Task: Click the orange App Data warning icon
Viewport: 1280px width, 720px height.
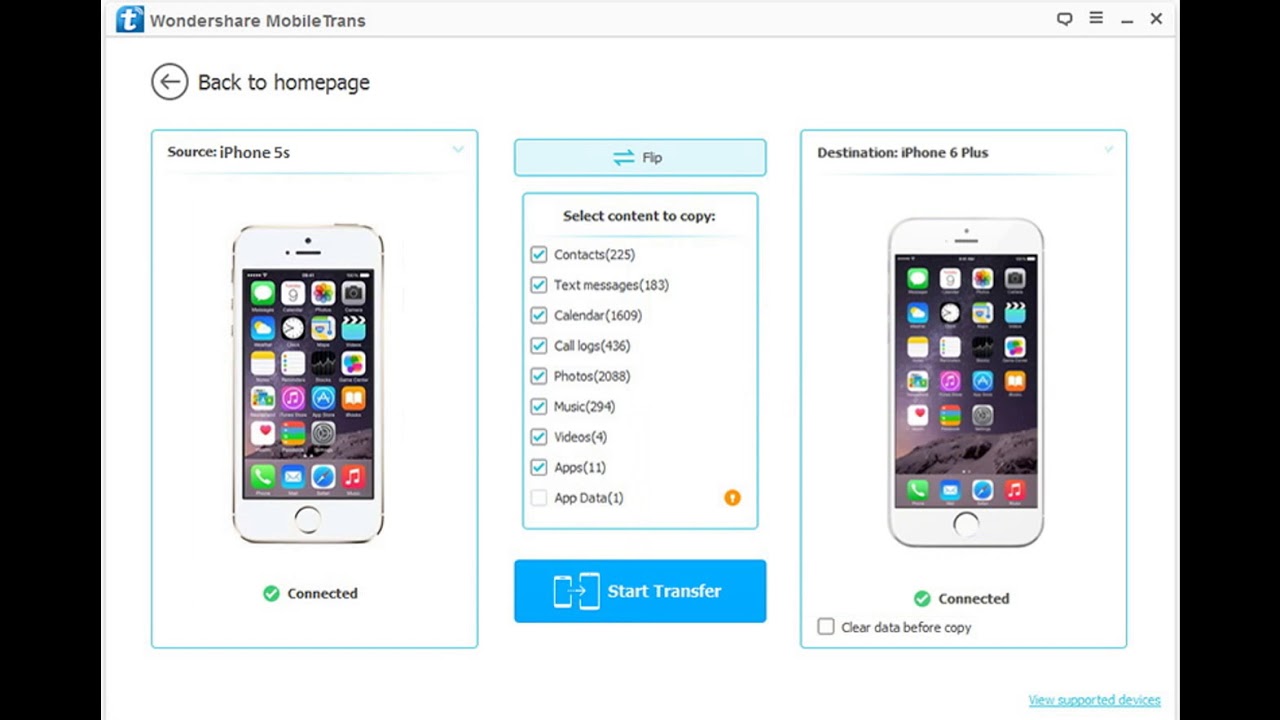Action: [732, 497]
